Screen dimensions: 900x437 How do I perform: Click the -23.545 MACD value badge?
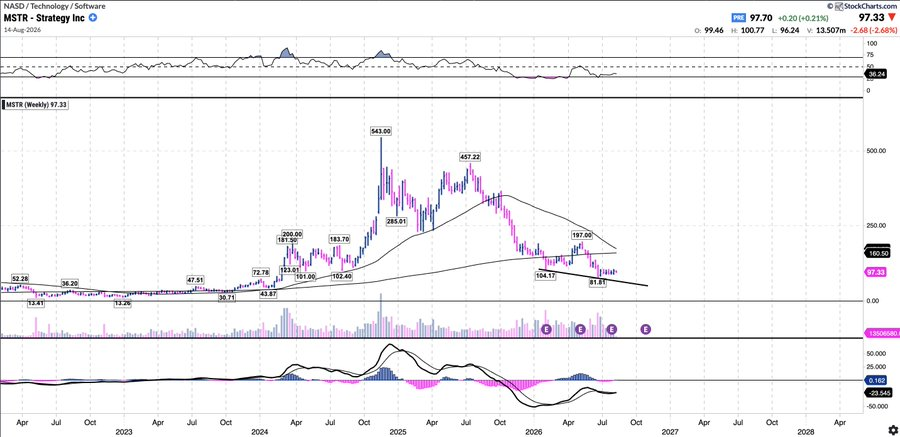click(878, 393)
